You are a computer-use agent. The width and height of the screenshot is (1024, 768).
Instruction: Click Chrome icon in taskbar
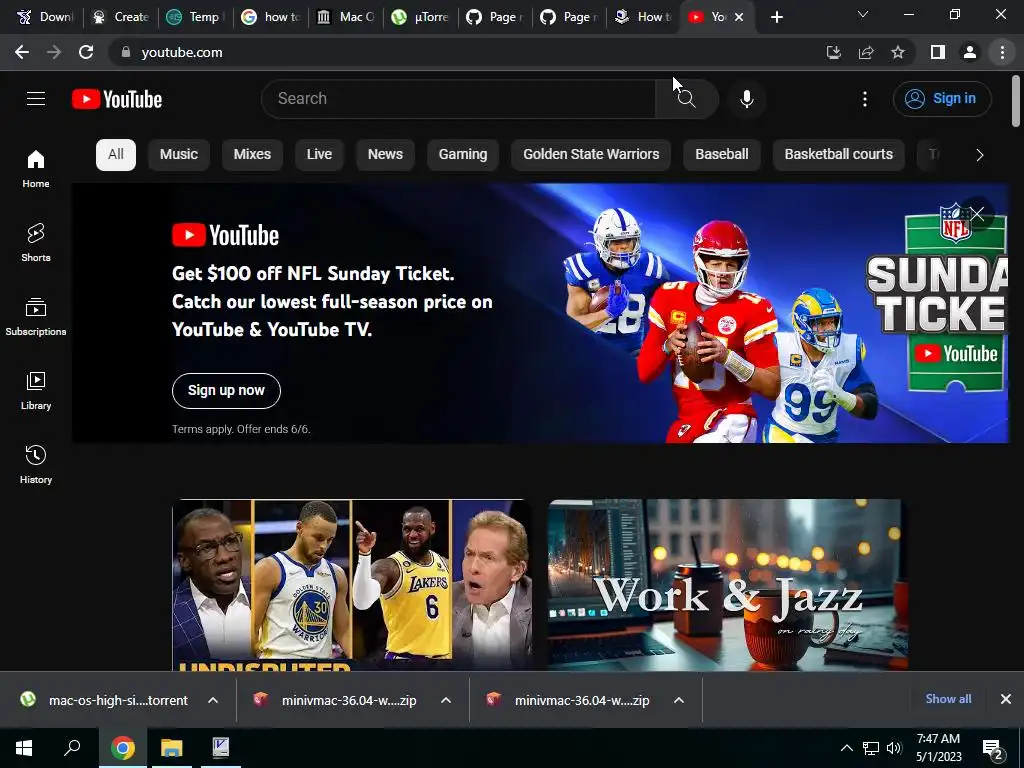pyautogui.click(x=122, y=748)
